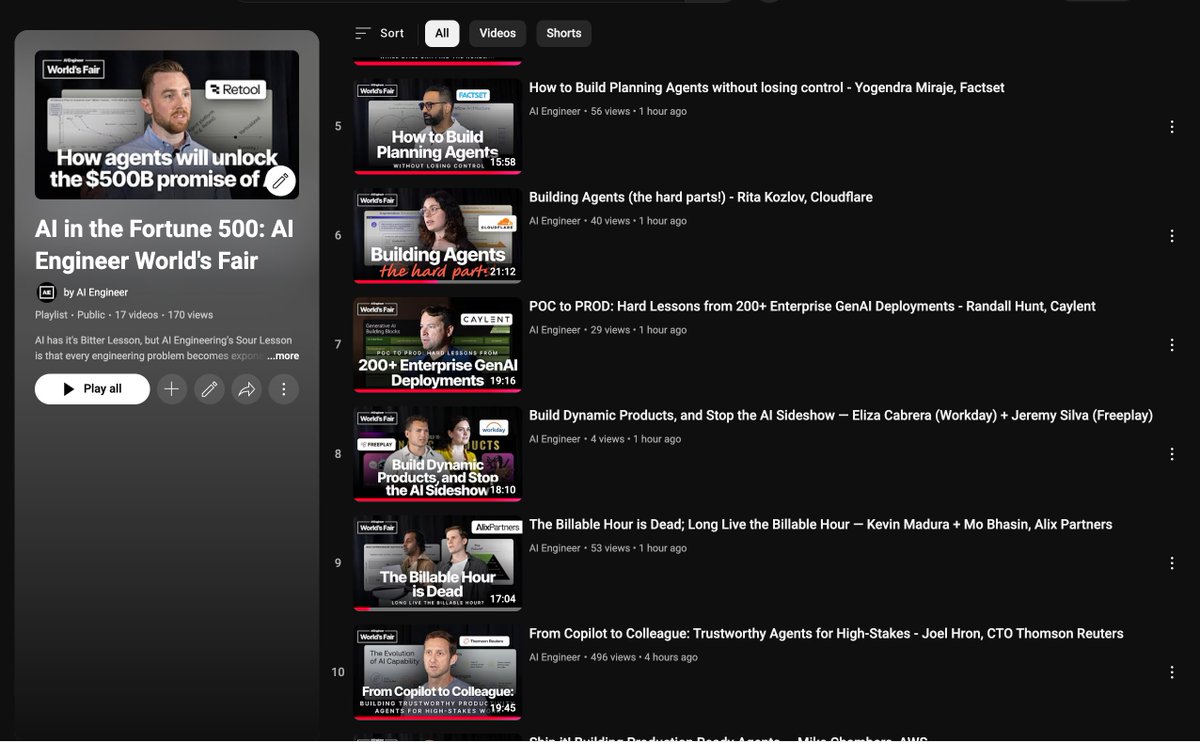Open options menu for POC to PROD video
This screenshot has width=1200, height=742.
[x=1172, y=345]
